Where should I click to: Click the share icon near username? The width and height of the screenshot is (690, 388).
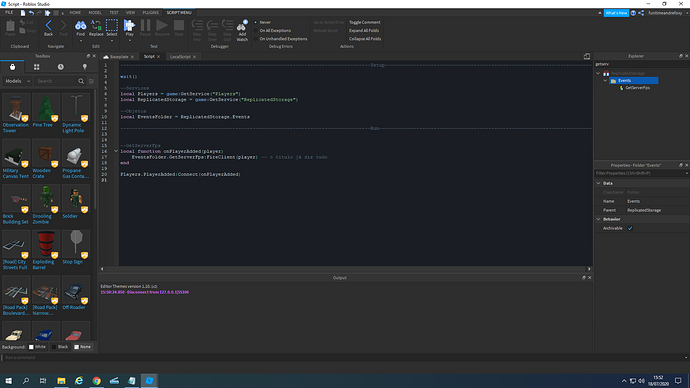641,13
